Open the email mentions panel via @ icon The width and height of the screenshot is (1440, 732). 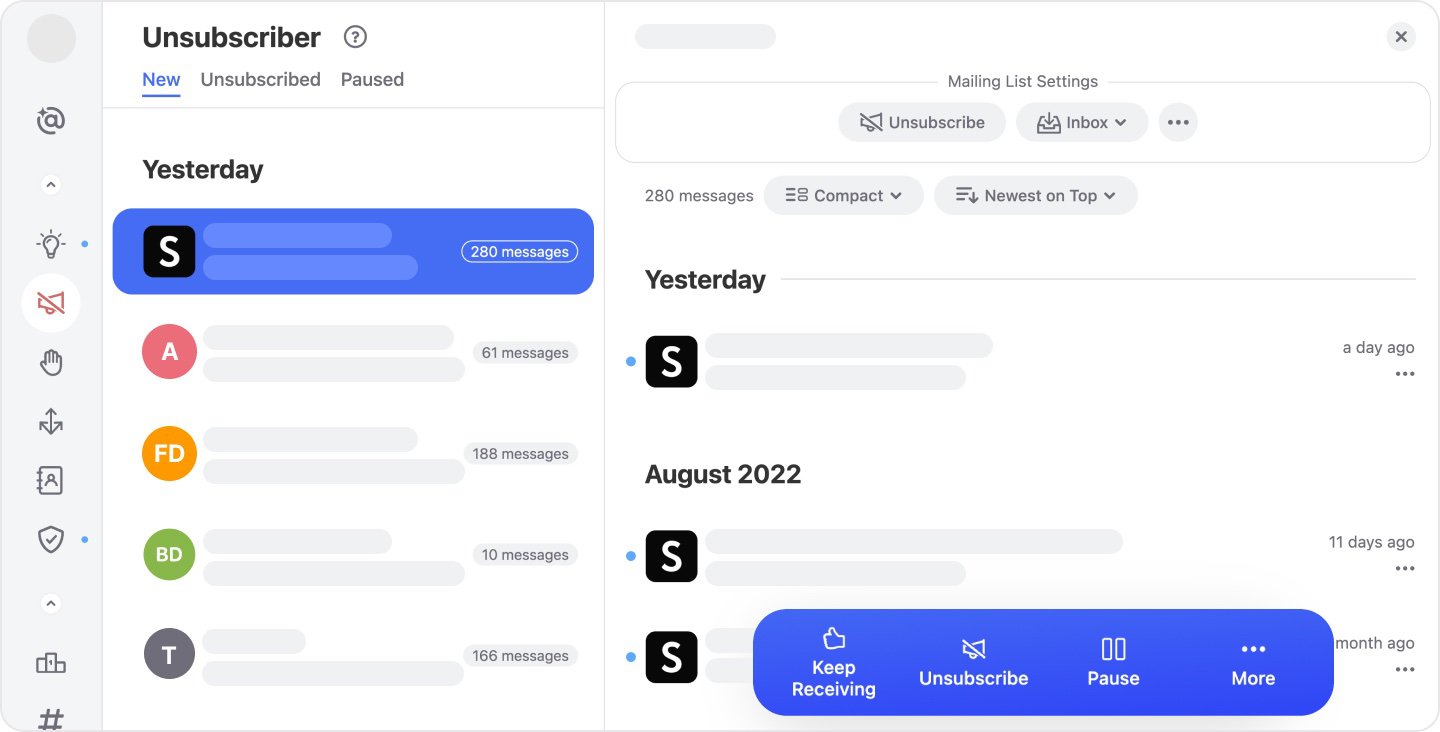click(50, 120)
